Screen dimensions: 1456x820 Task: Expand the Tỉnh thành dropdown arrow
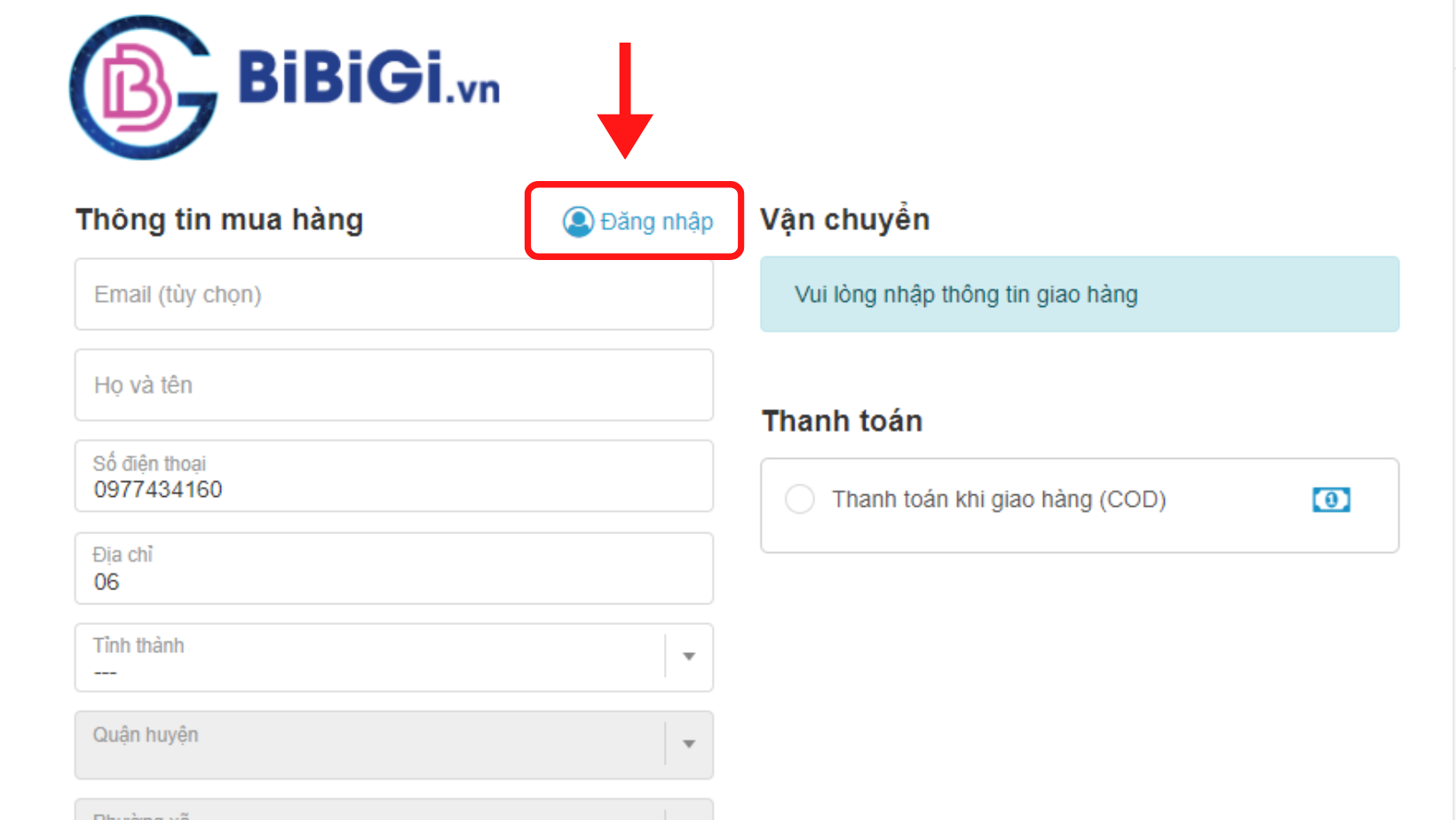click(x=689, y=657)
